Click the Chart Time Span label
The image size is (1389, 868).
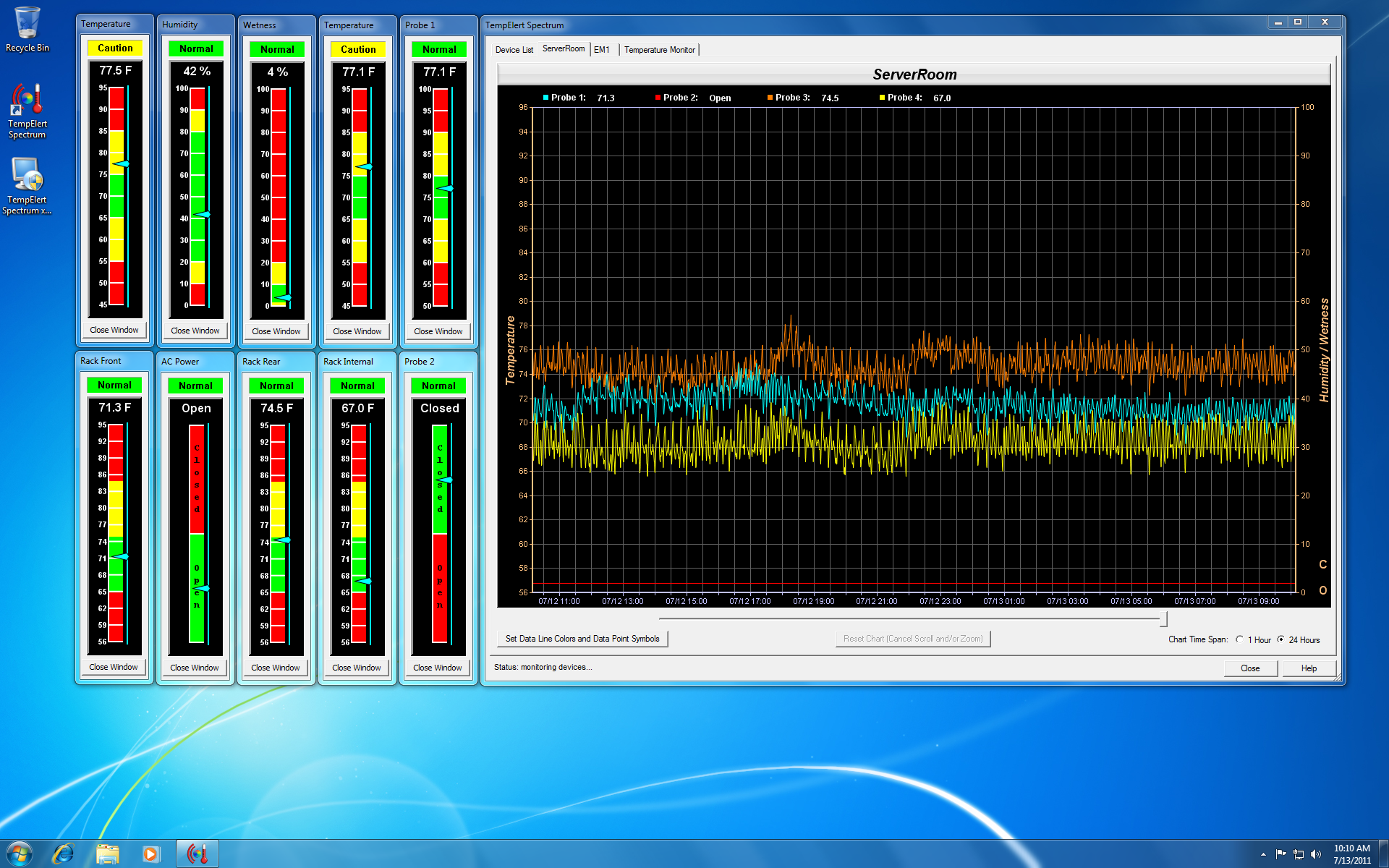tap(1198, 639)
